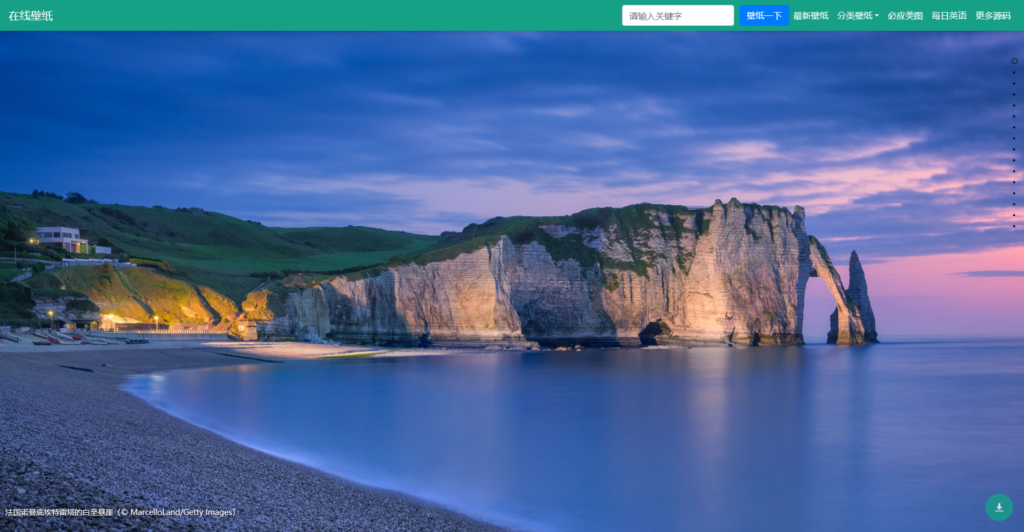The height and width of the screenshot is (532, 1024).
Task: Open the 必应美图 navigation link
Action: point(904,16)
